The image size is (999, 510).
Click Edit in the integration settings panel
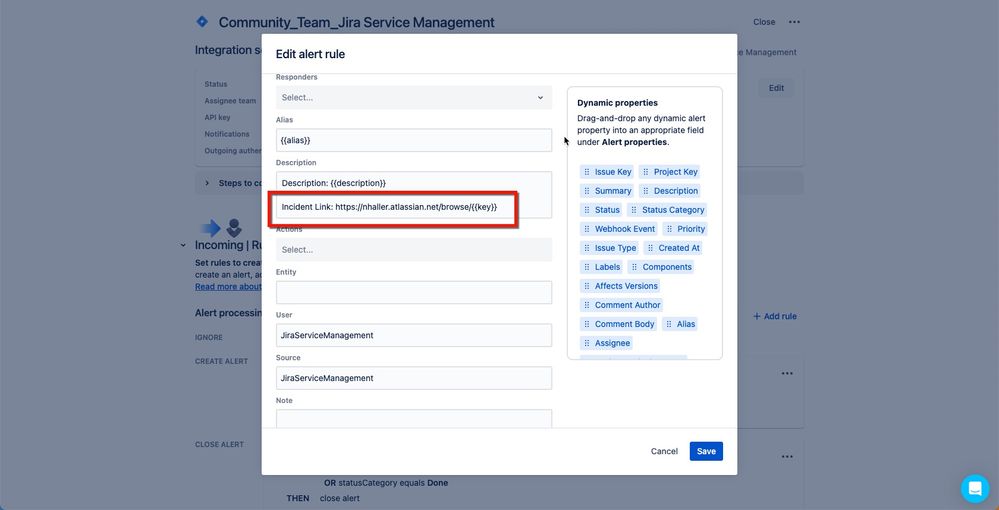pos(776,88)
